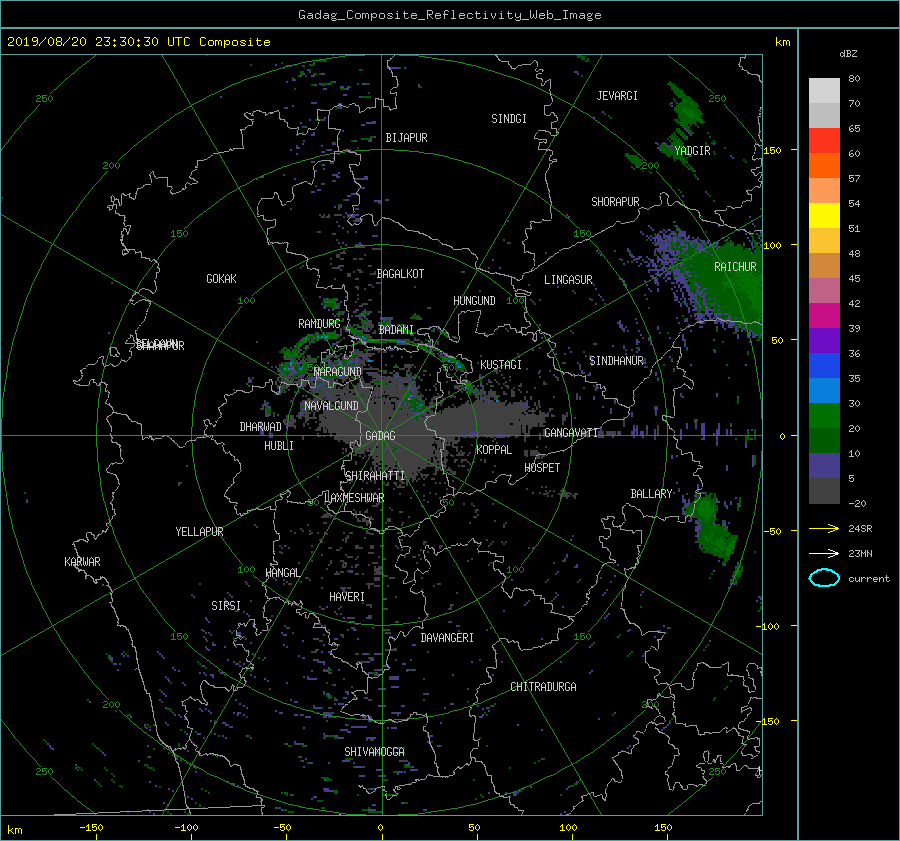Screen dimensions: 900x841
Task: Click the CHITRADURGA city label
Action: tap(544, 687)
